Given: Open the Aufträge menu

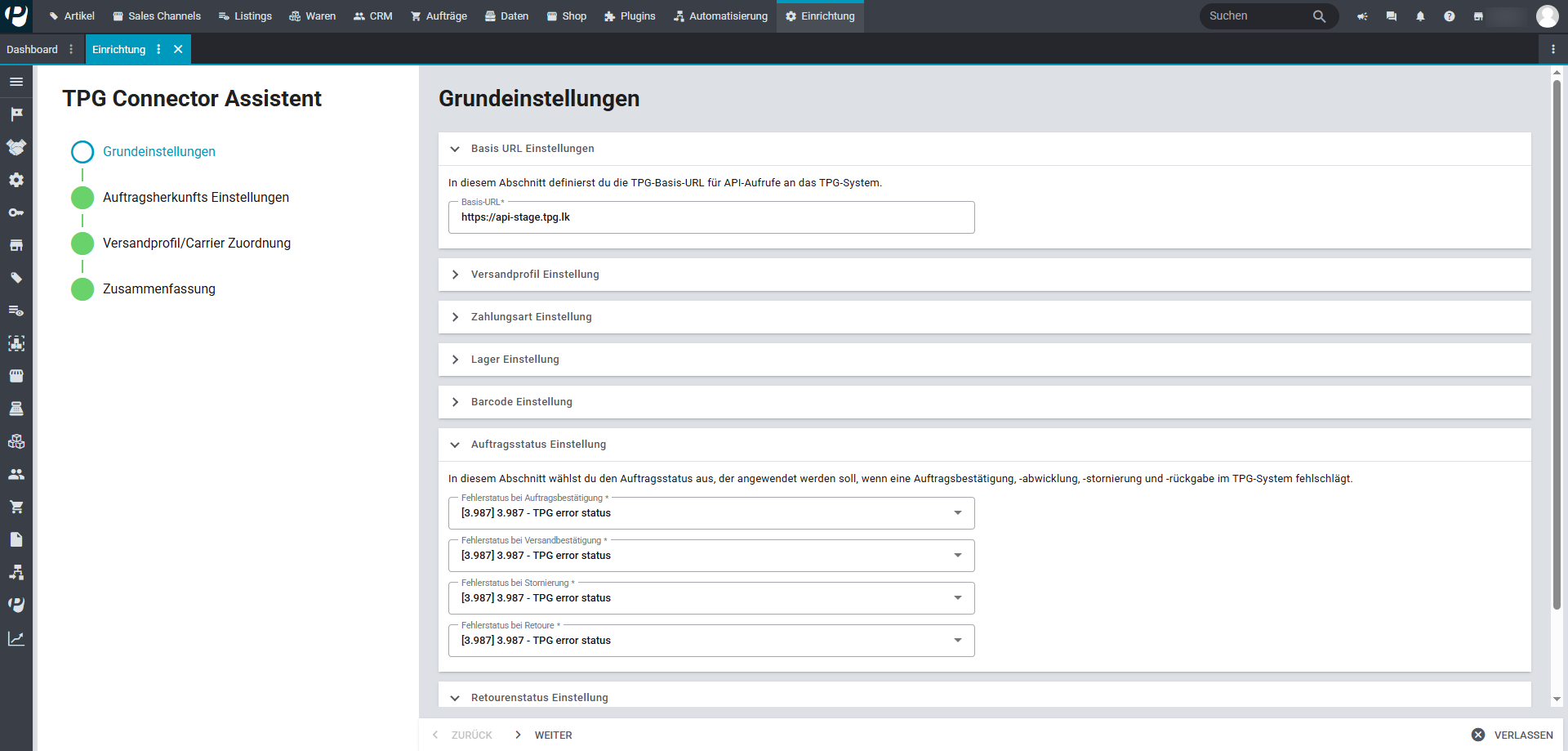Looking at the screenshot, I should pyautogui.click(x=439, y=16).
